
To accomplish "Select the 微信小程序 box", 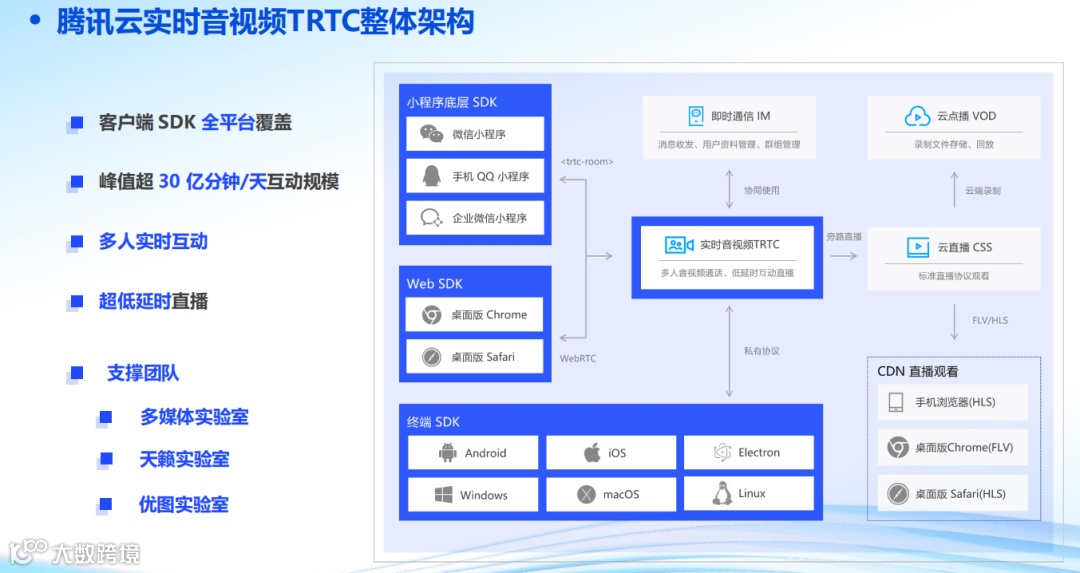I will (475, 134).
